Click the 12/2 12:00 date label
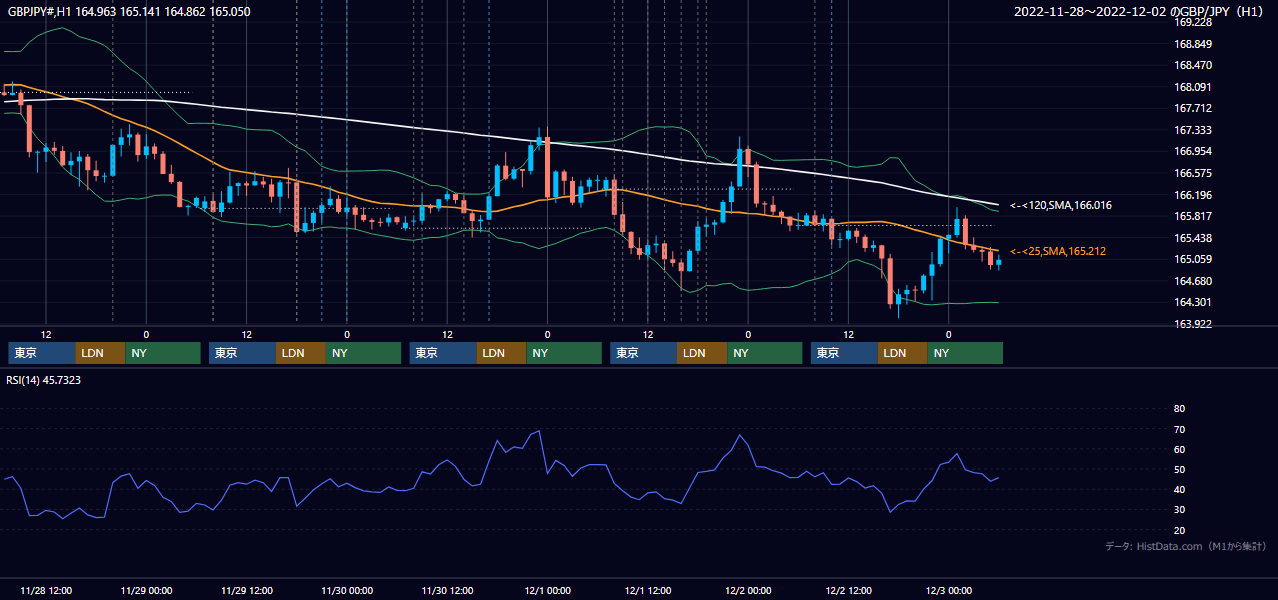The width and height of the screenshot is (1278, 600). point(848,590)
